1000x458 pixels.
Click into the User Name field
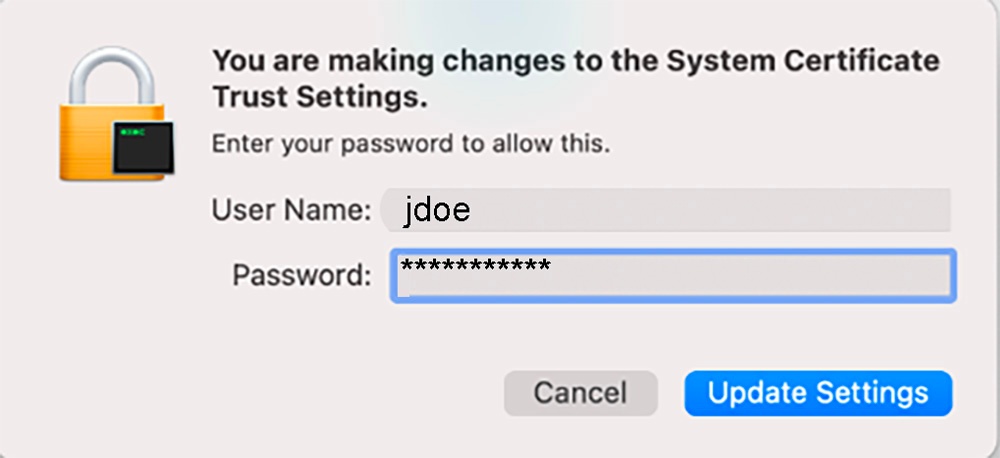665,210
